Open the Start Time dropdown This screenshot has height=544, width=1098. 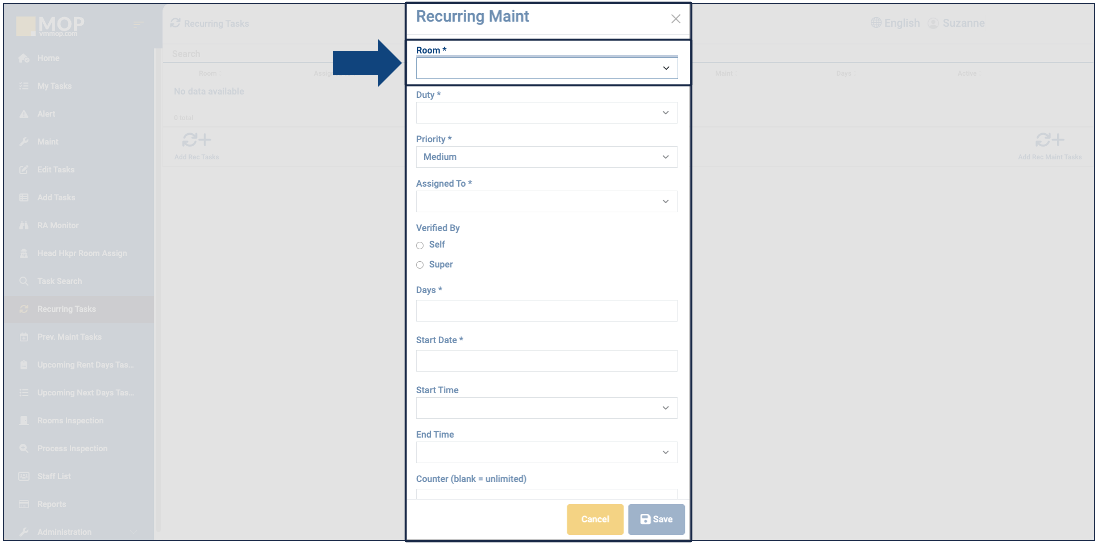[x=546, y=408]
